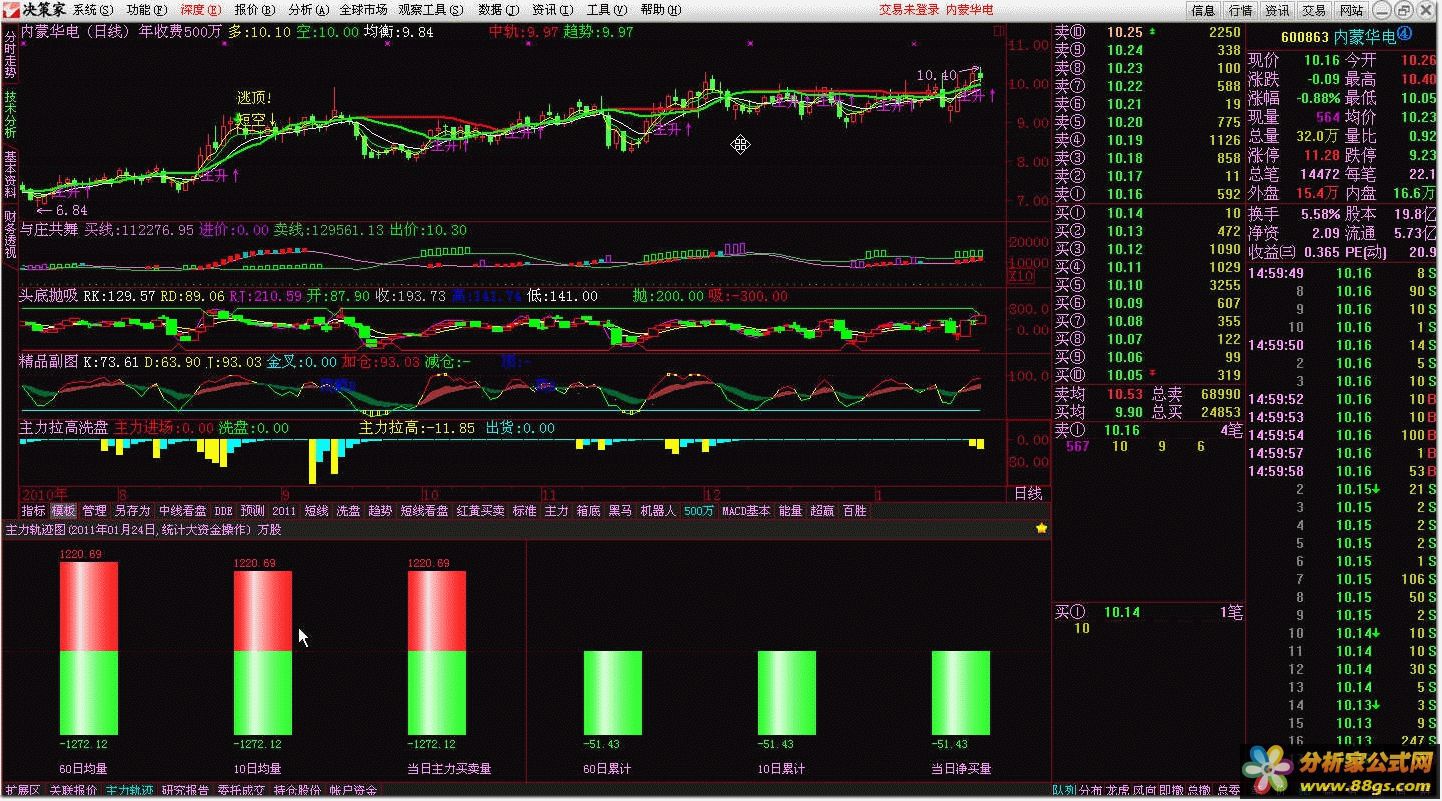Open the 观察工具 menu
The width and height of the screenshot is (1442, 801).
431,10
